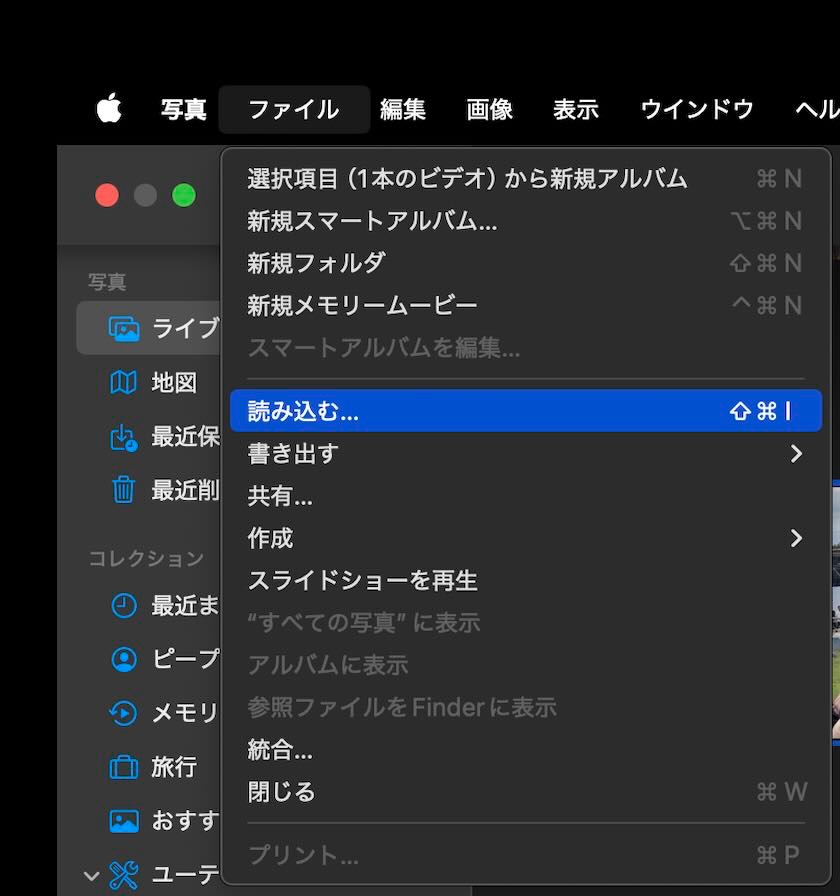Click the People (ピープル) person icon
840x896 pixels.
point(123,659)
